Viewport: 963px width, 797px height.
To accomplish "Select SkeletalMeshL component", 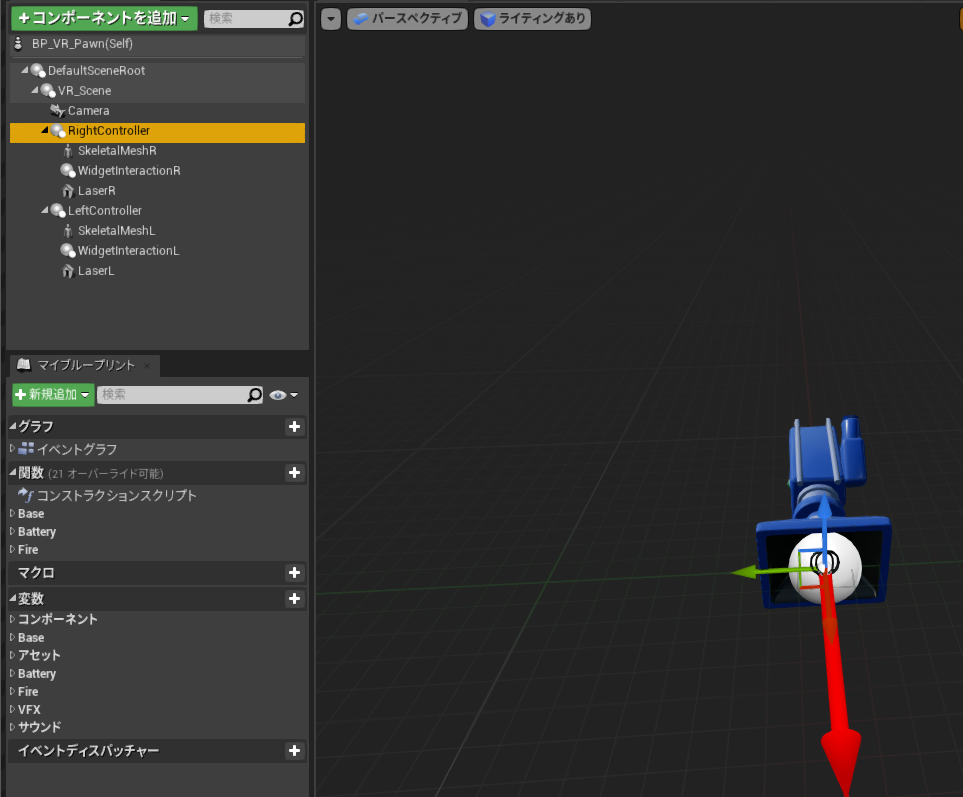I will 116,231.
